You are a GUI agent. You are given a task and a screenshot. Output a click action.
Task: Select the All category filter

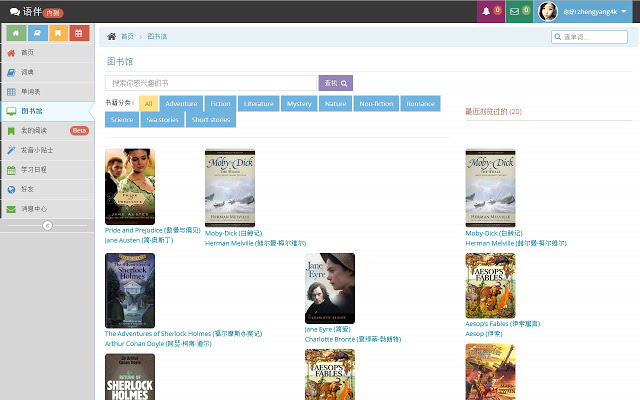149,104
